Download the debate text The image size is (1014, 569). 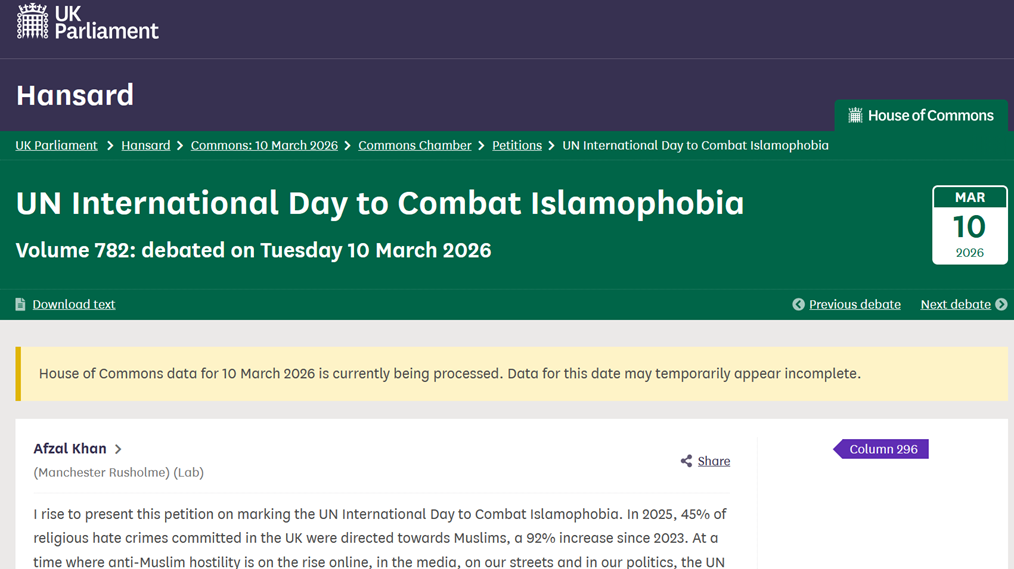point(74,304)
